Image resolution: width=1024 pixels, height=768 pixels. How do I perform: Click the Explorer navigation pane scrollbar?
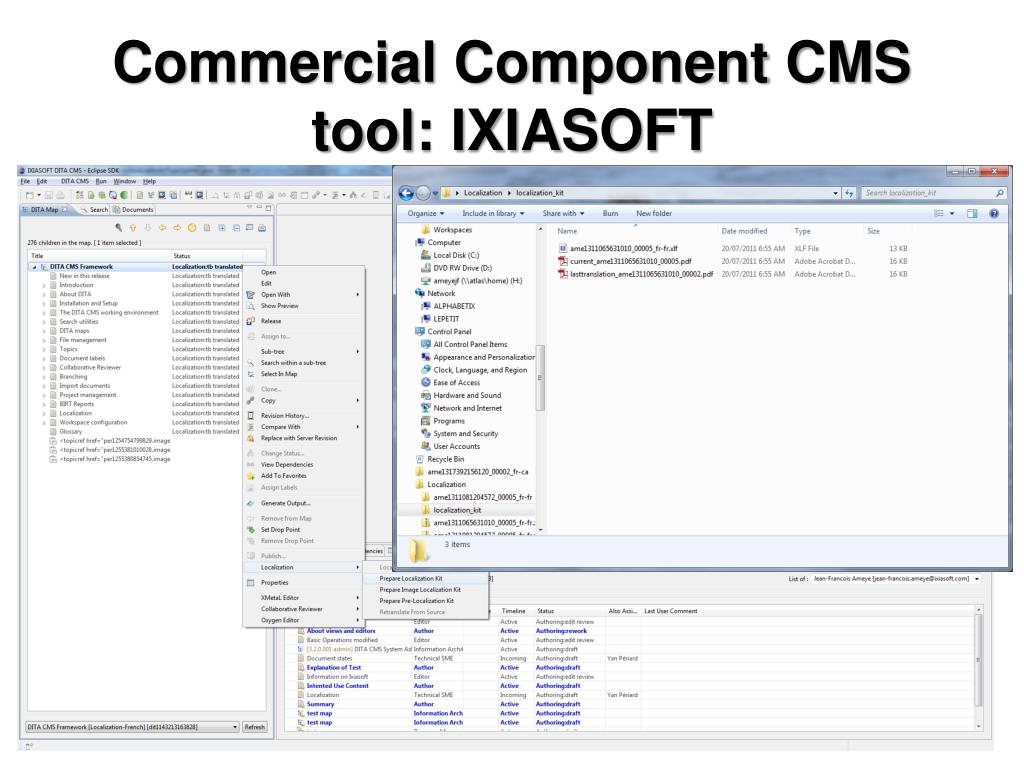(540, 379)
